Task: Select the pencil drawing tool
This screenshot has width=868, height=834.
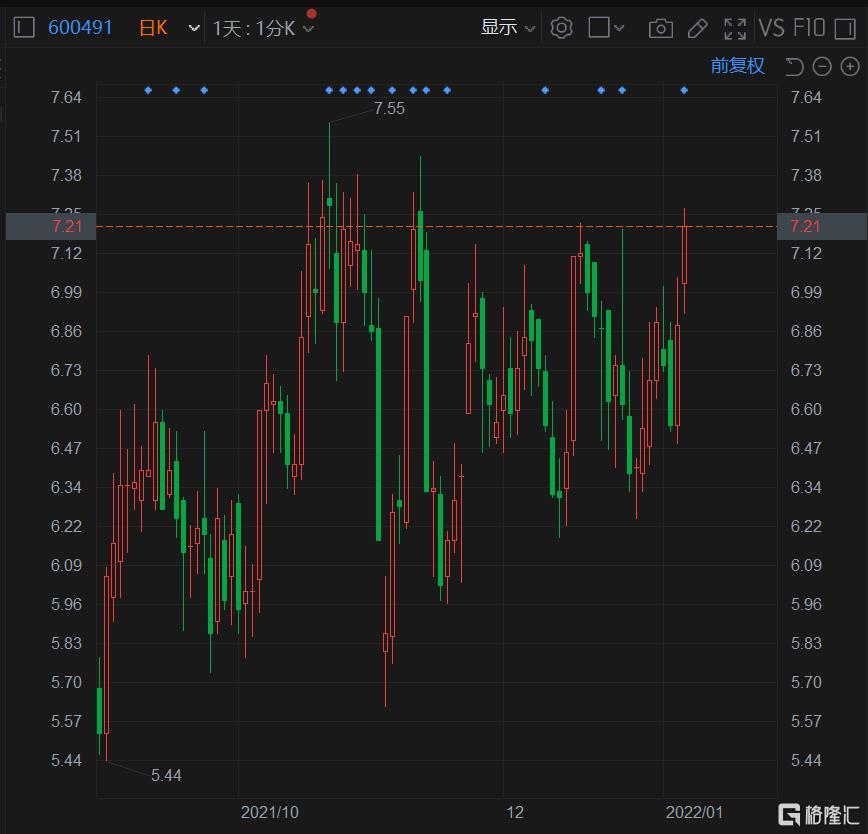Action: coord(698,28)
